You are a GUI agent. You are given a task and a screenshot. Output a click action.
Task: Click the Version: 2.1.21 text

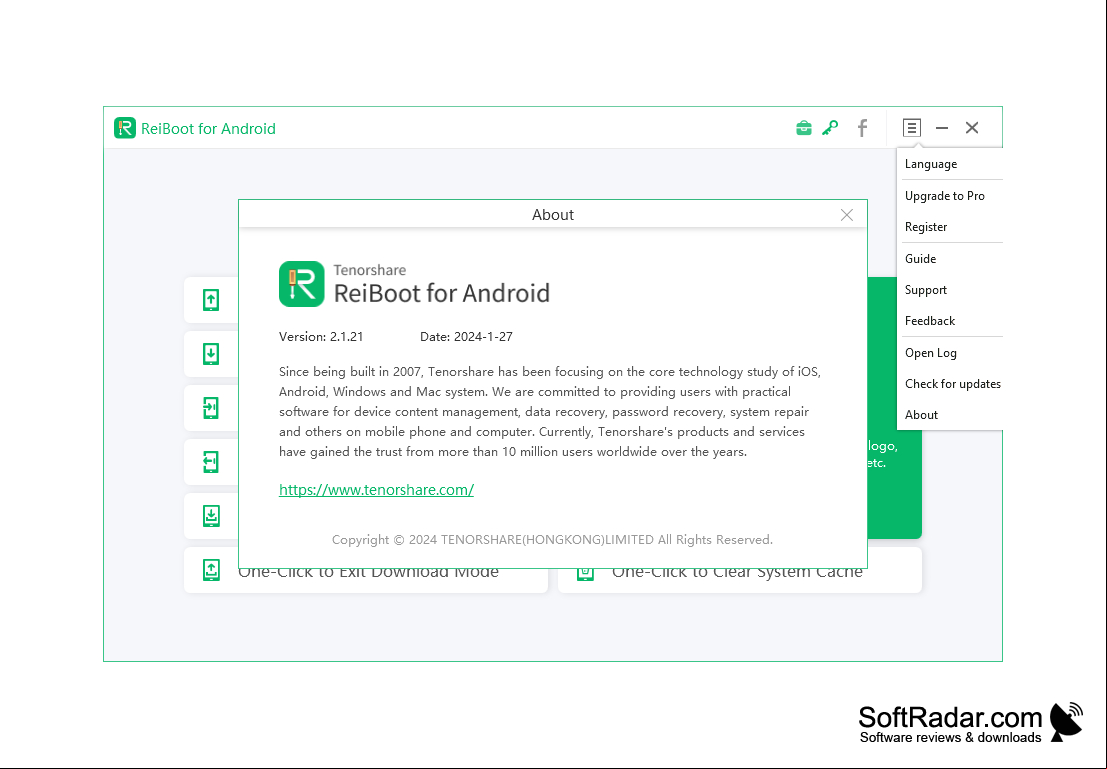click(x=321, y=337)
